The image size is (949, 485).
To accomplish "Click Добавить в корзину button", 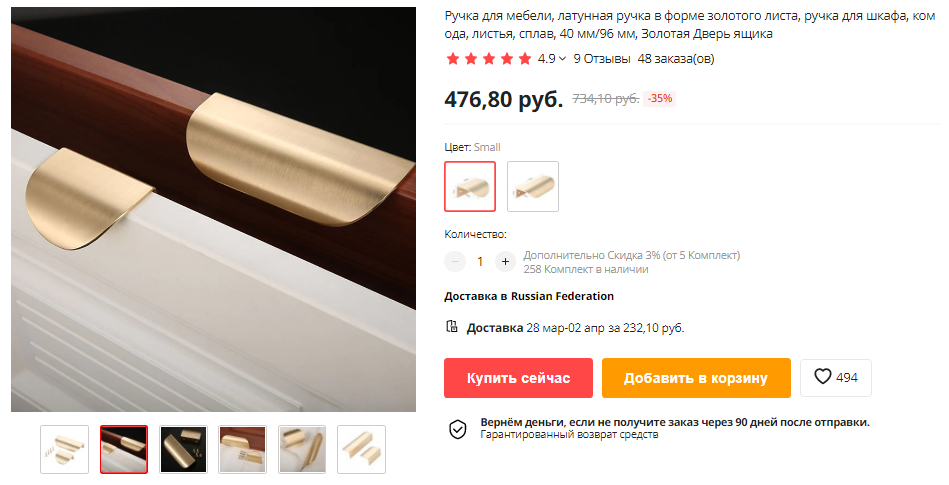I will [696, 378].
